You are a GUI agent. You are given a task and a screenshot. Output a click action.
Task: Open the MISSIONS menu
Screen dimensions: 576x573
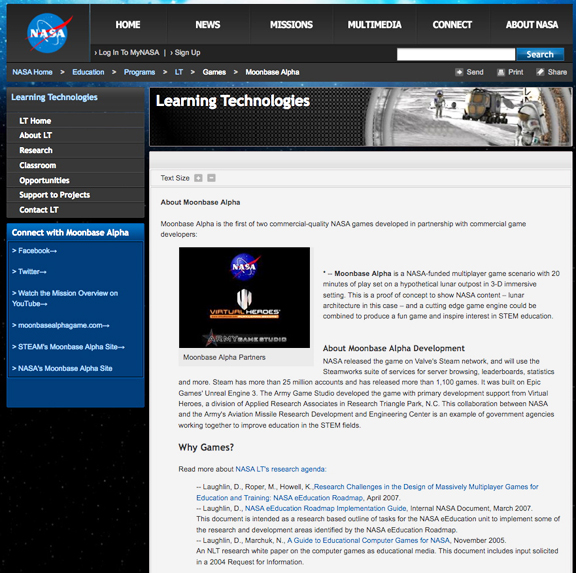(291, 25)
